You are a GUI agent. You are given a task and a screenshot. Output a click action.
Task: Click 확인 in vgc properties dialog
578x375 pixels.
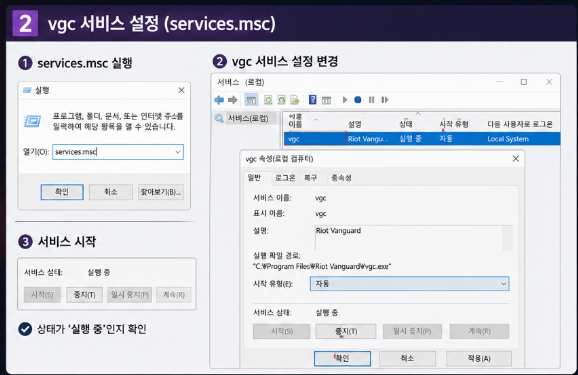point(342,358)
